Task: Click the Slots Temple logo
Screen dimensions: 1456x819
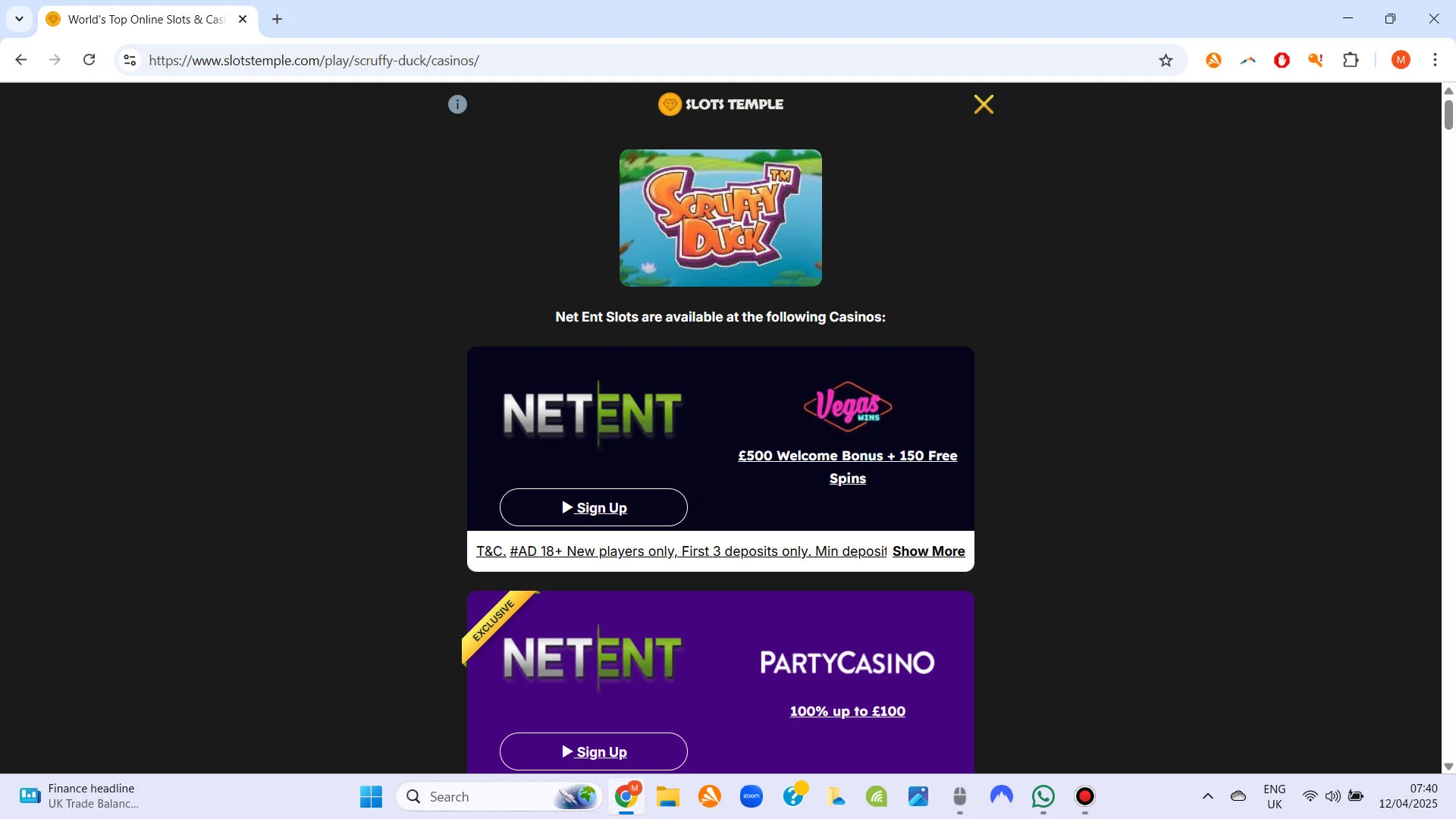Action: coord(720,104)
